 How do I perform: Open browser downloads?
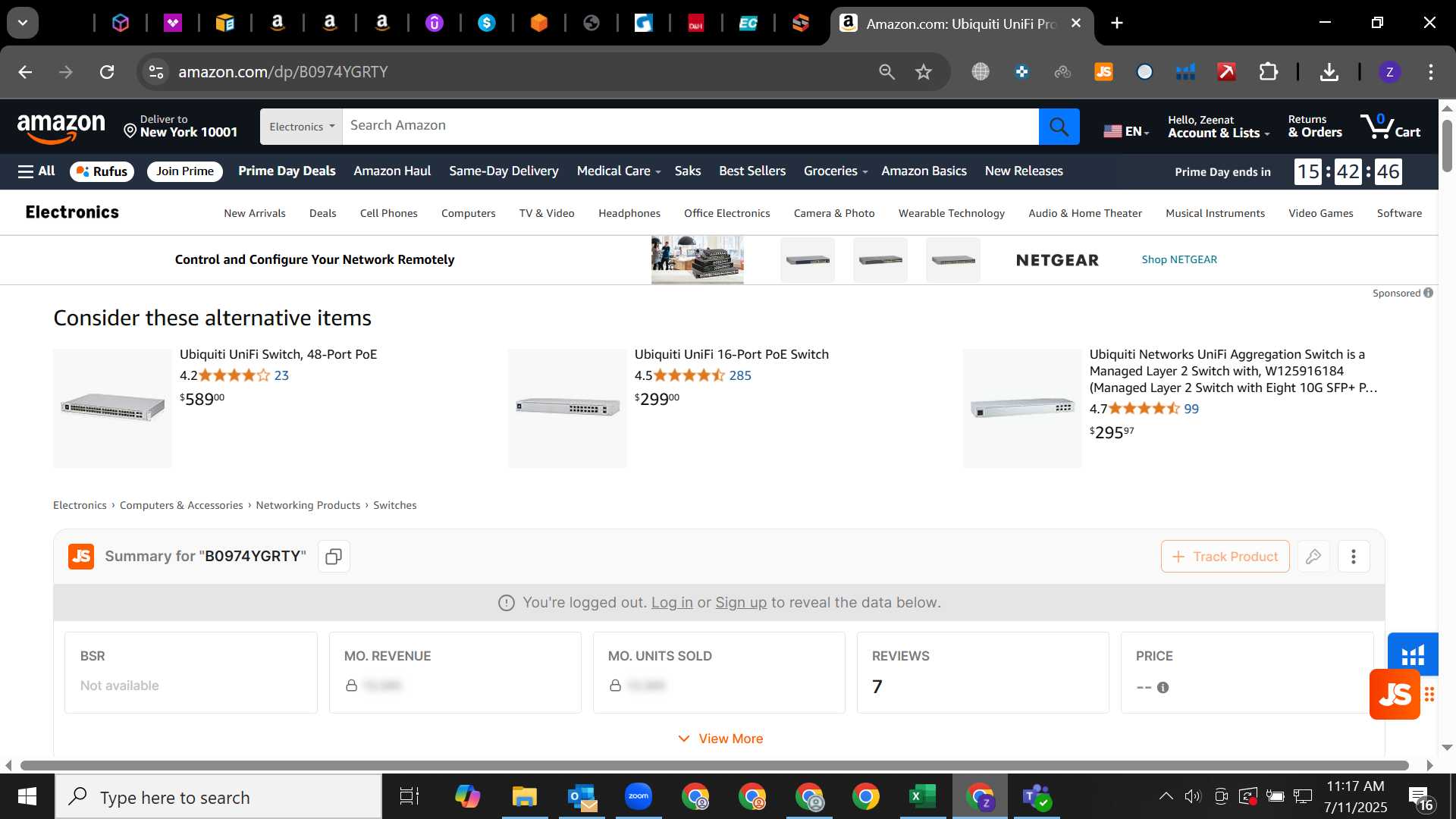coord(1329,72)
